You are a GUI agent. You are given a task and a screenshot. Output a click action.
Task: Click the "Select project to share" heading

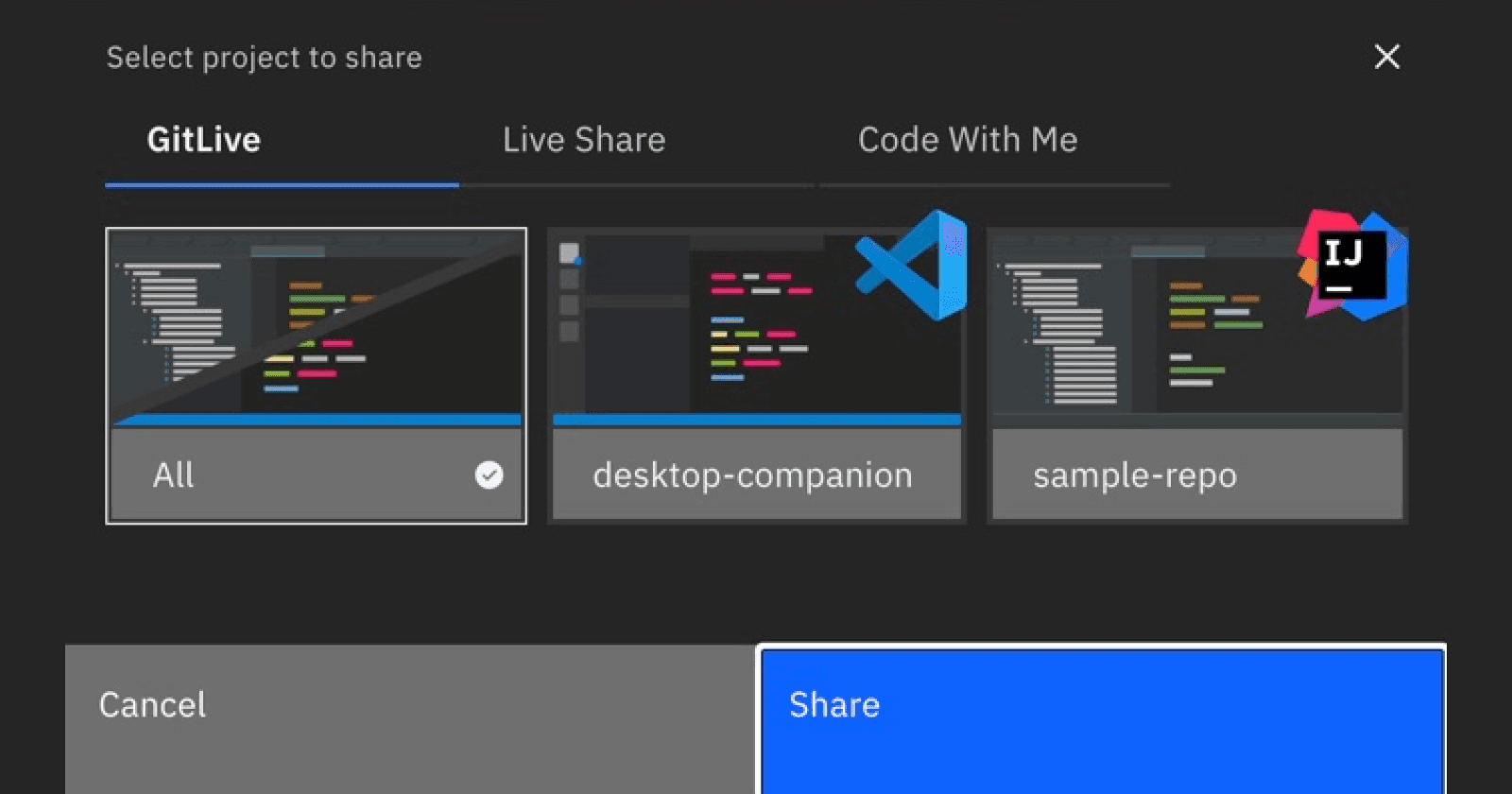[265, 58]
